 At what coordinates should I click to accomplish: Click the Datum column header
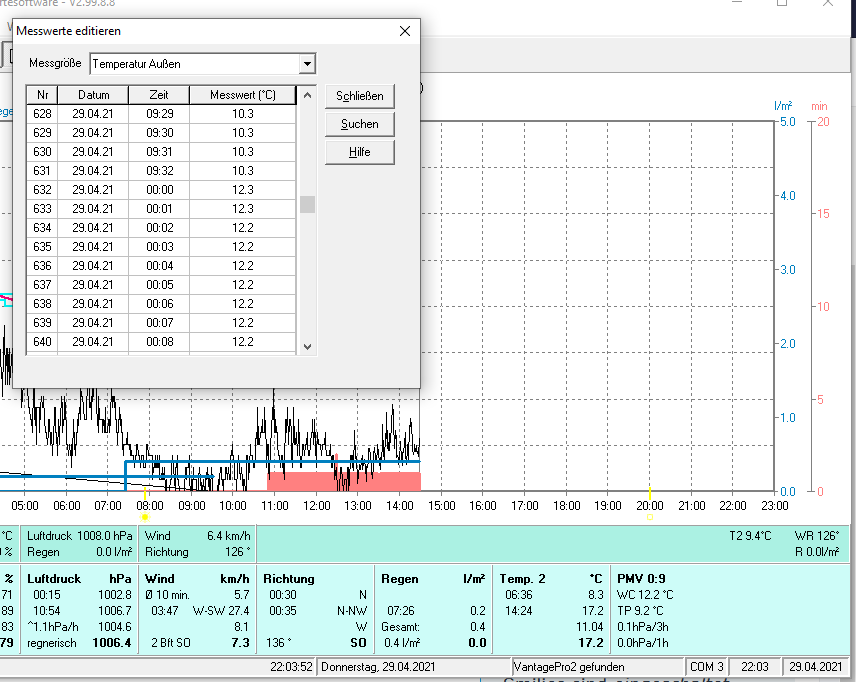click(x=94, y=95)
